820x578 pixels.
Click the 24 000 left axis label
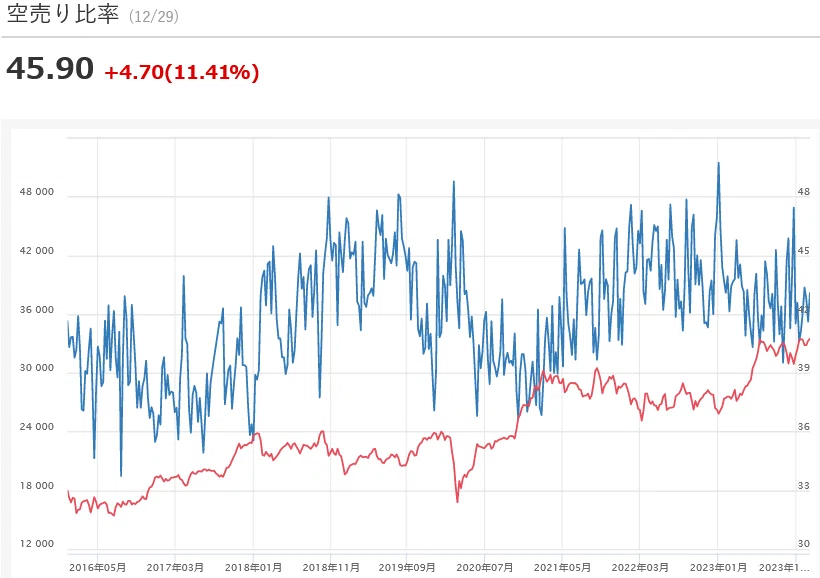pos(37,427)
